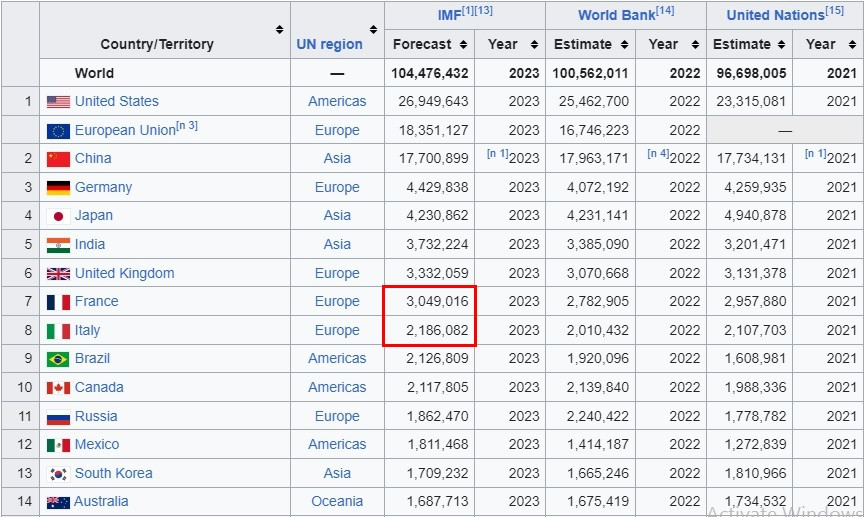Click the South Korea flag icon
This screenshot has height=517, width=865.
[x=58, y=474]
